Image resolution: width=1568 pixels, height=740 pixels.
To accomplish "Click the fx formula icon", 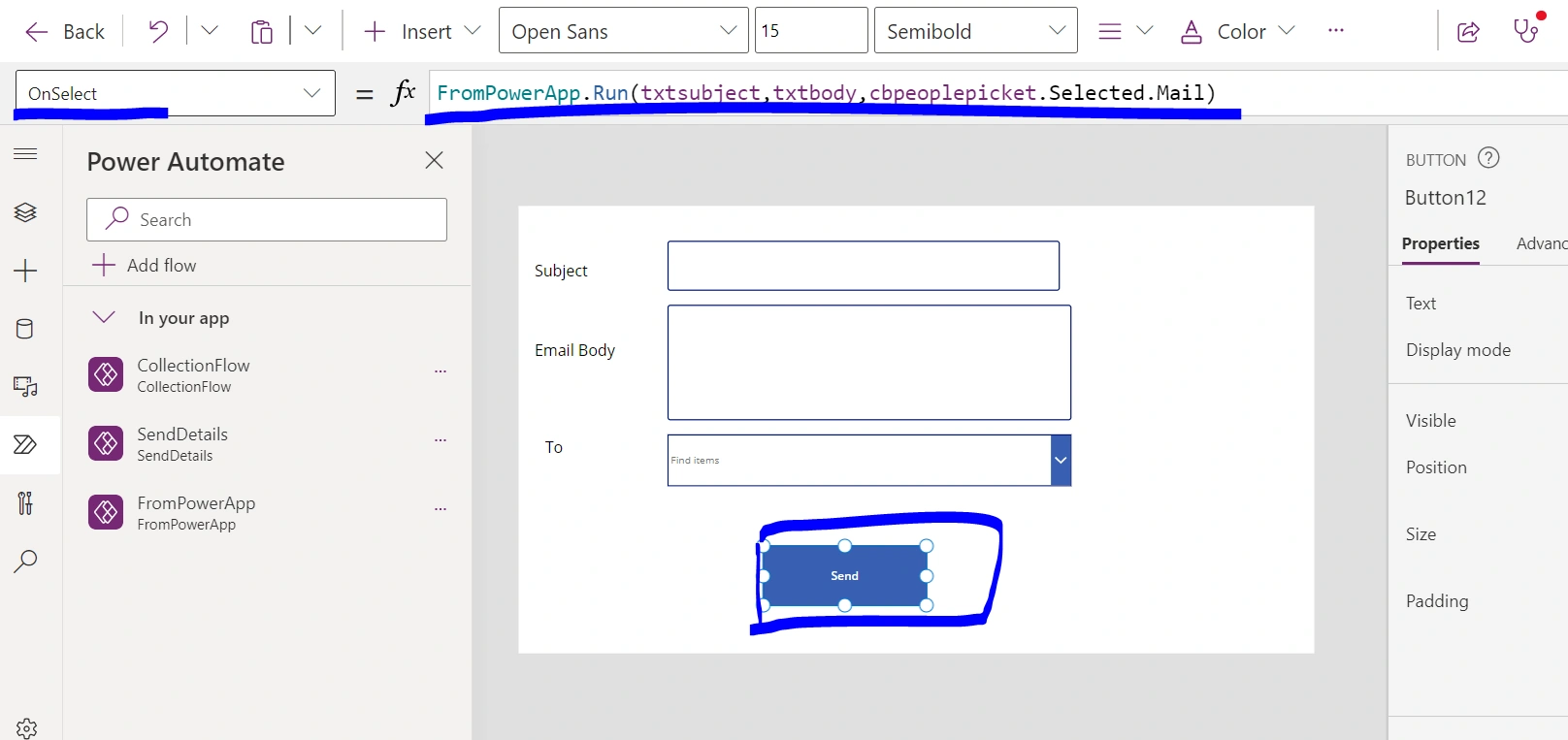I will (x=403, y=93).
